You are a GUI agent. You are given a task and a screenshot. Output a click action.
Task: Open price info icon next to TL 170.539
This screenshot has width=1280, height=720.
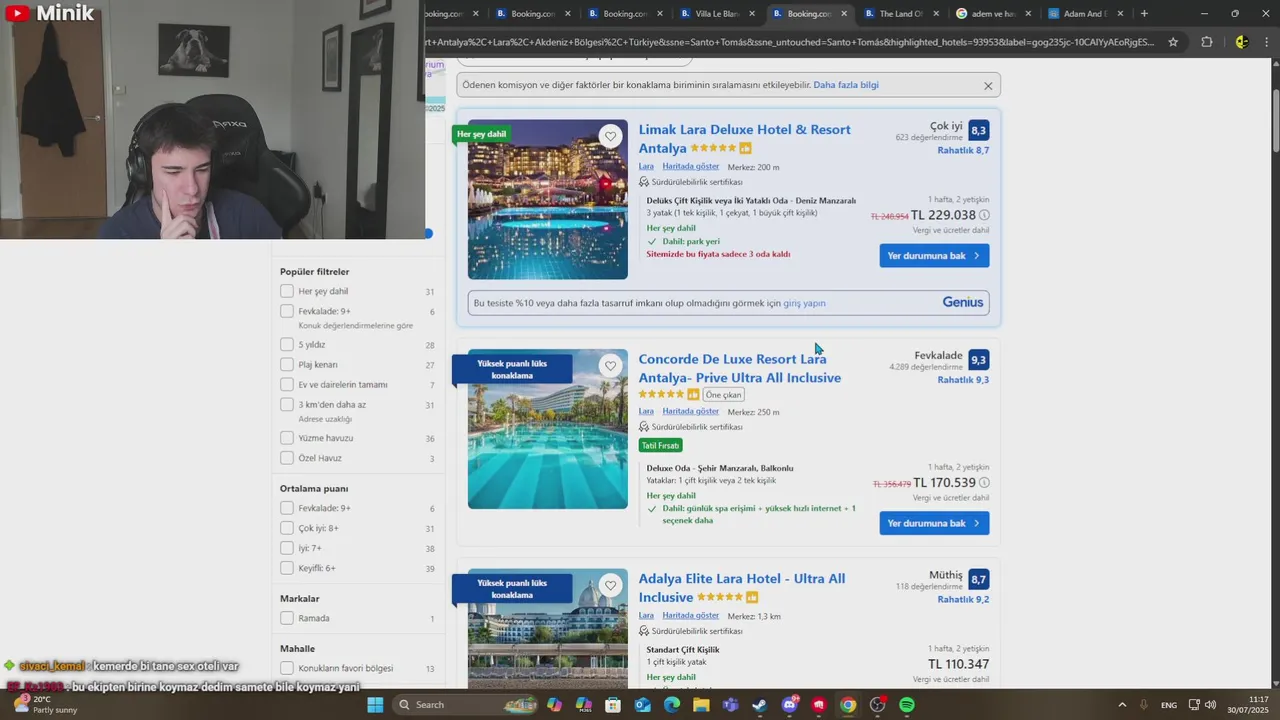coord(984,483)
